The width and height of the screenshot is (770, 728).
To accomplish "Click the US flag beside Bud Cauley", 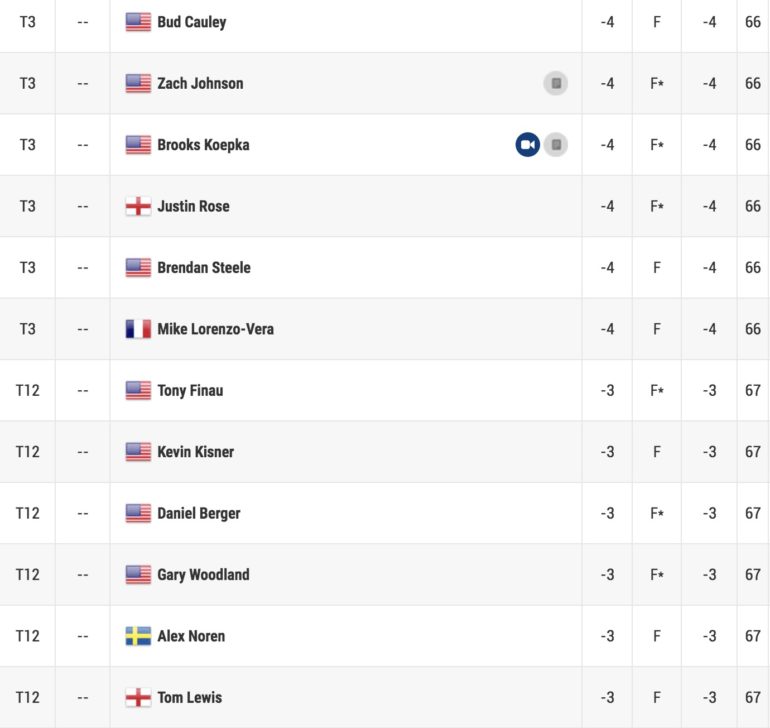I will click(138, 22).
